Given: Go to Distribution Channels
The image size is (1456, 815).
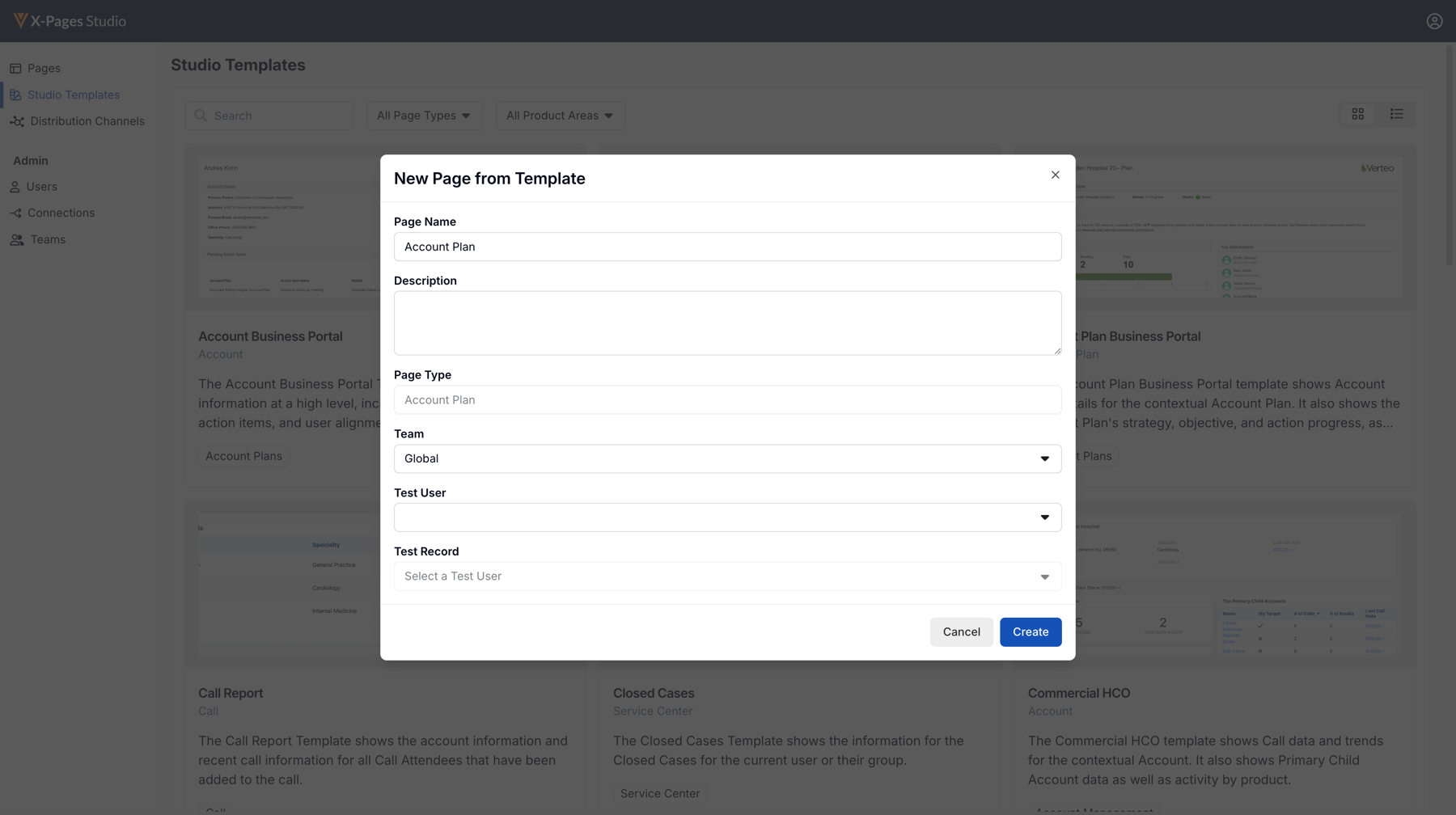Looking at the screenshot, I should [87, 121].
